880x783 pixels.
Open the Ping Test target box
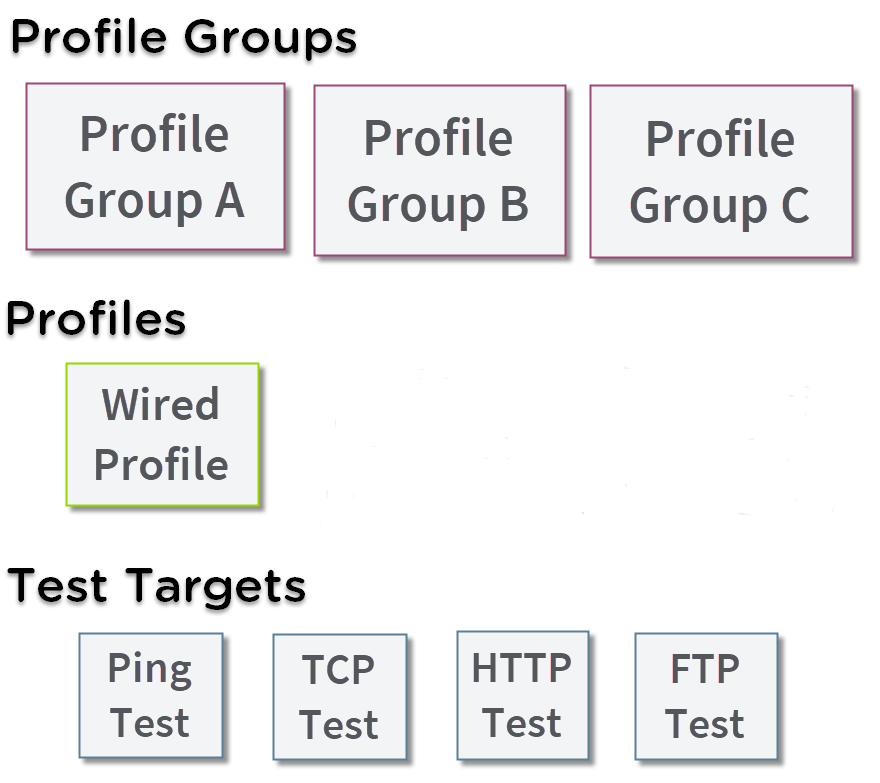click(150, 695)
